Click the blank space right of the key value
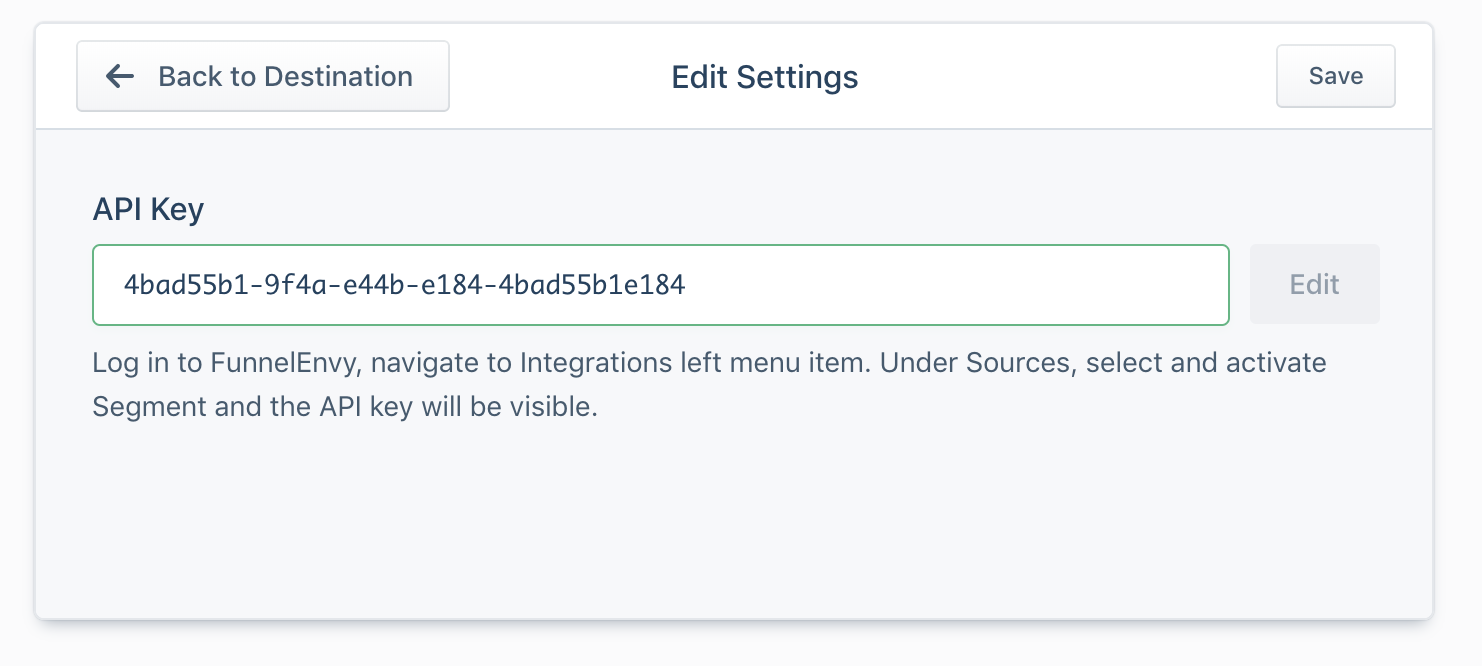Image resolution: width=1482 pixels, height=666 pixels. click(x=950, y=285)
